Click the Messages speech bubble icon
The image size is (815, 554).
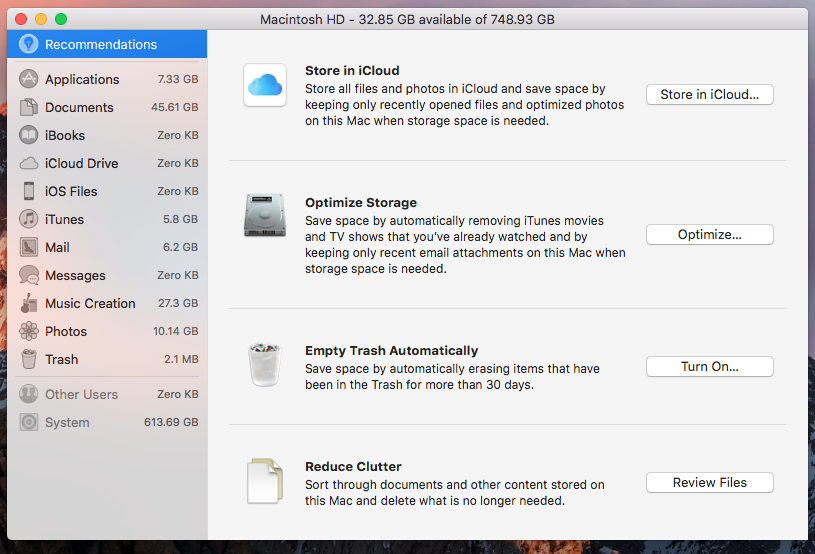coord(29,275)
